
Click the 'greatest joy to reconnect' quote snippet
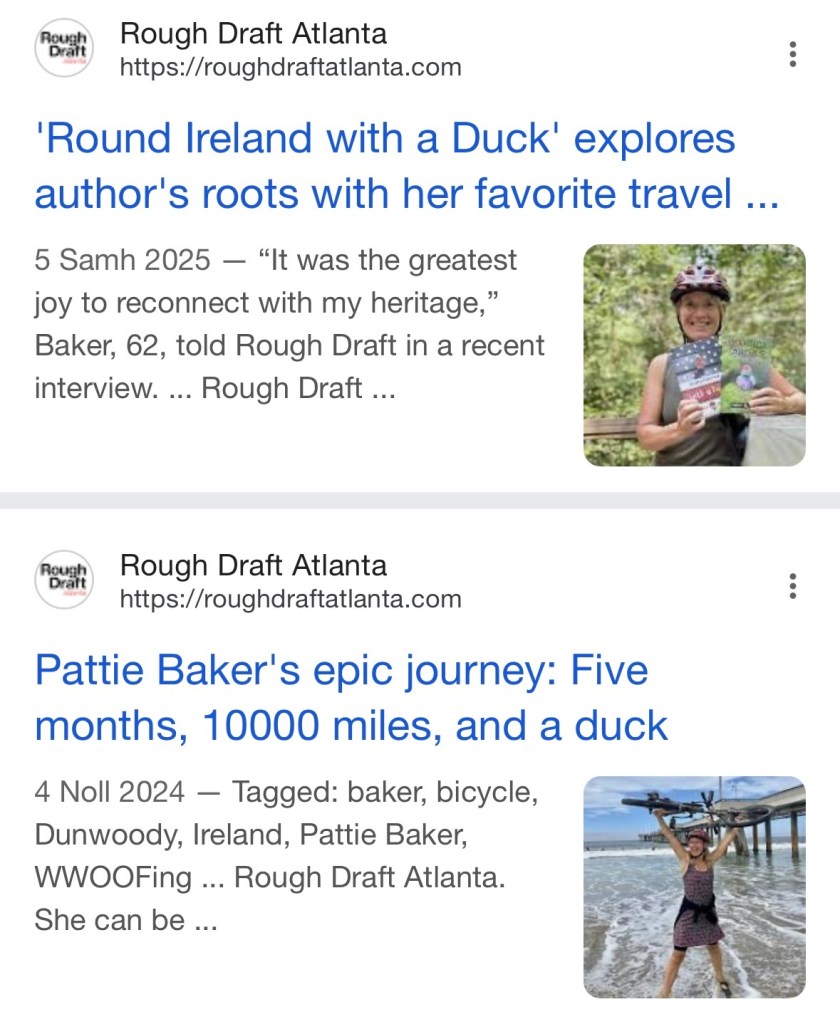point(388,261)
